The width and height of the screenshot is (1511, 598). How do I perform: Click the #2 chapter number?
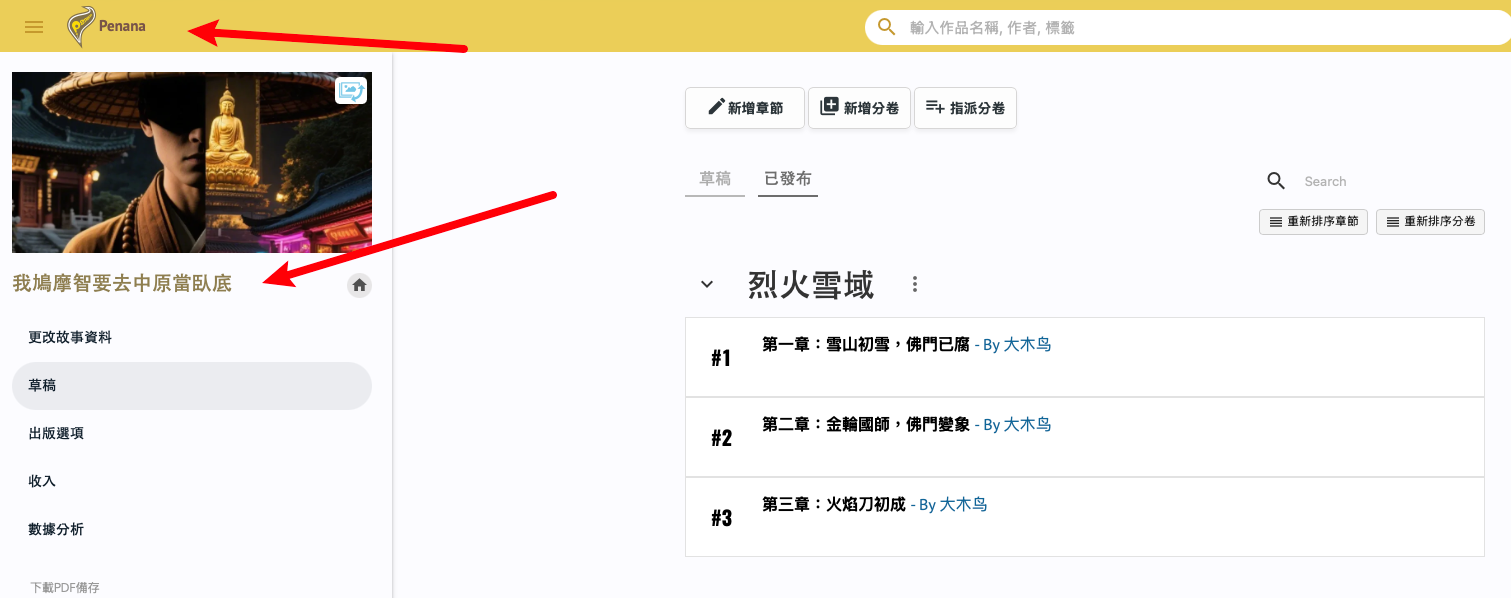(721, 438)
